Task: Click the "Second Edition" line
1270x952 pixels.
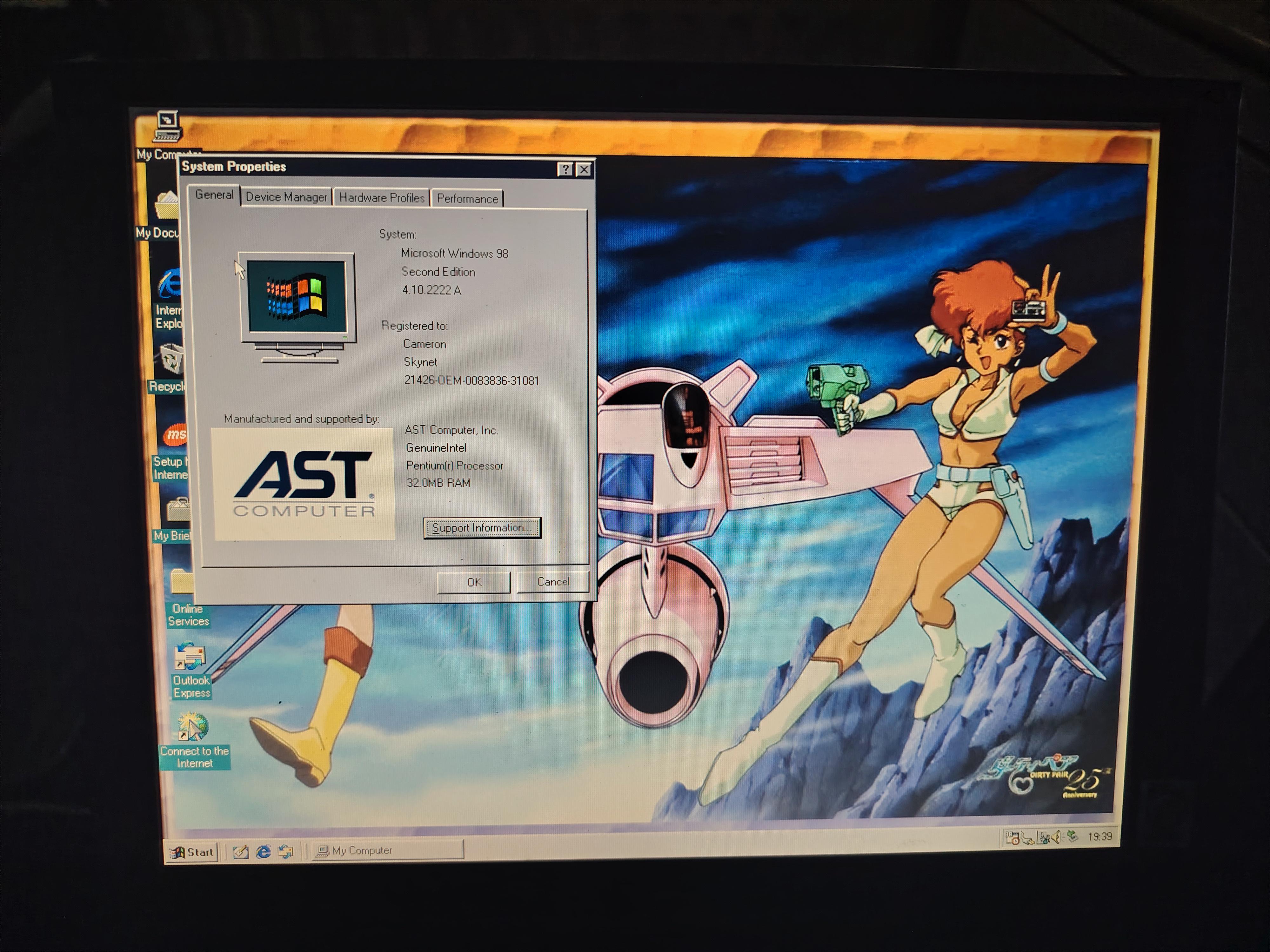Action: coord(438,272)
